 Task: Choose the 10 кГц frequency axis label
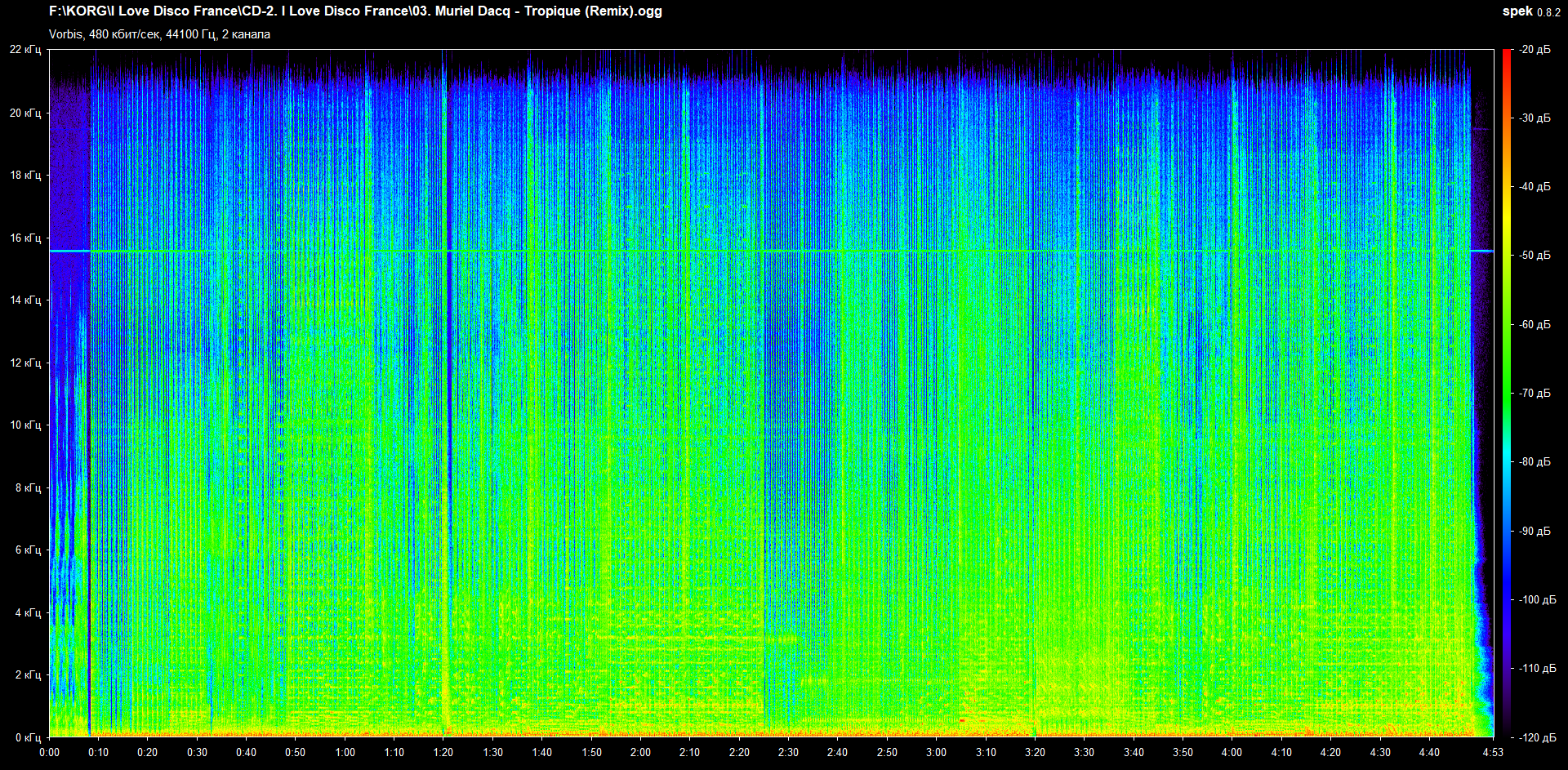25,425
